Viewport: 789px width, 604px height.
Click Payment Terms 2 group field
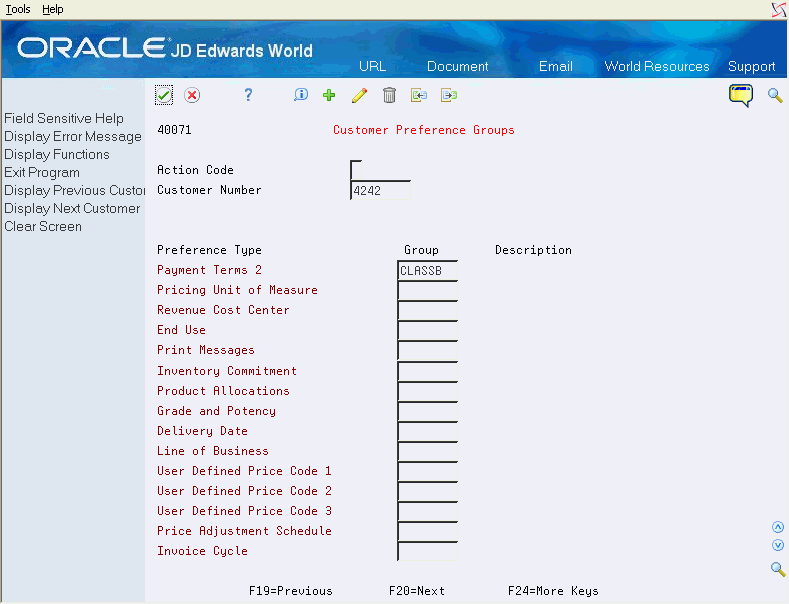click(x=428, y=270)
